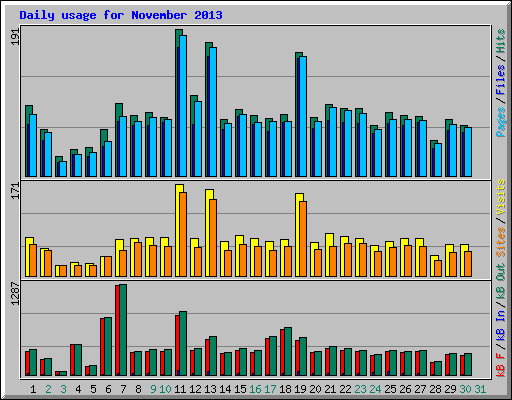Image resolution: width=512 pixels, height=400 pixels.
Task: Click day 31 on the x-axis
Action: 480,389
